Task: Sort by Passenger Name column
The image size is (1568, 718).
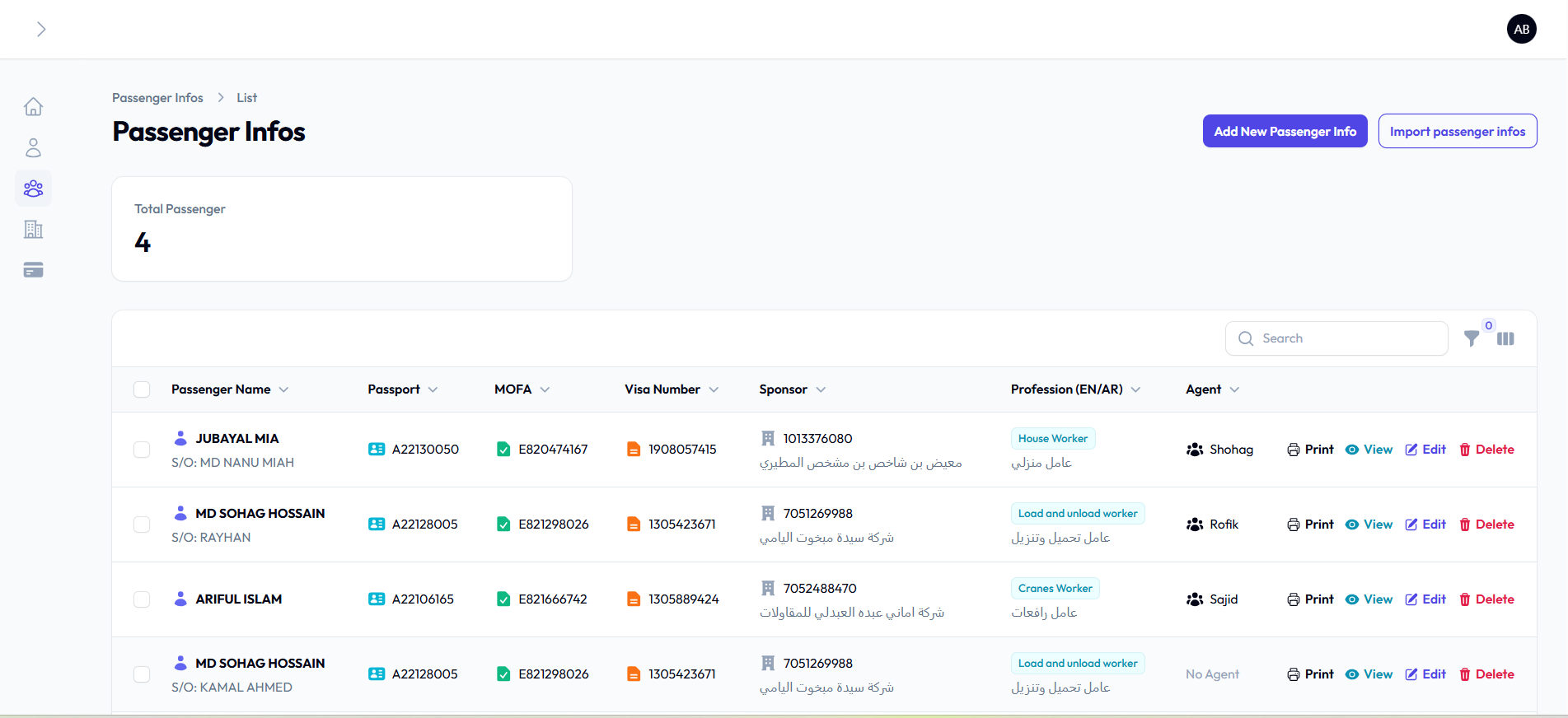Action: click(x=230, y=389)
